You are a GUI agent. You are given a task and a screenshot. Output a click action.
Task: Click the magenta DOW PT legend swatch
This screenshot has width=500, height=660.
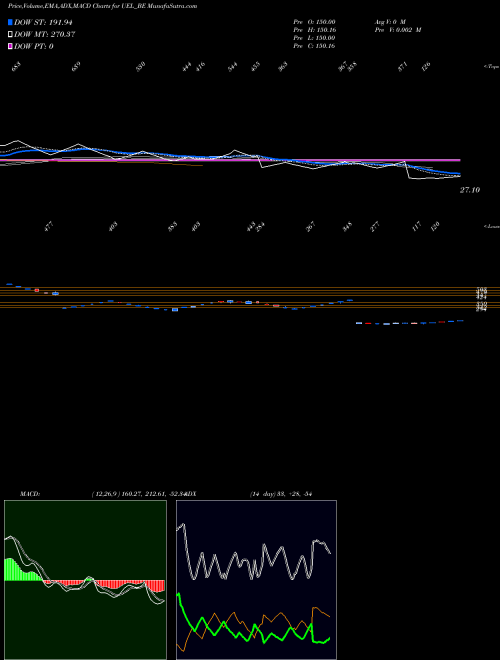pos(10,46)
